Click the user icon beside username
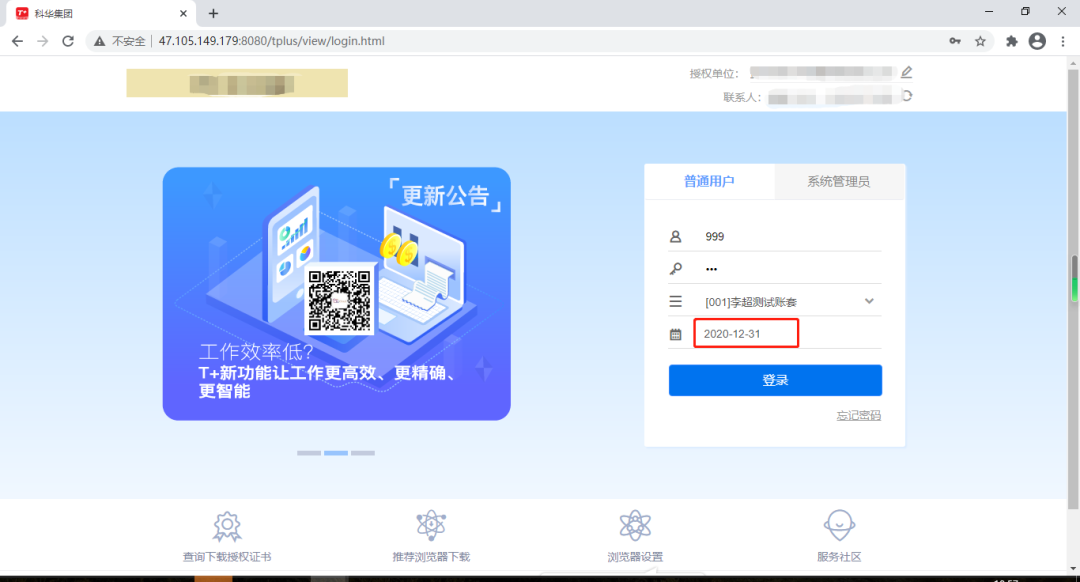The height and width of the screenshot is (582, 1080). click(676, 236)
